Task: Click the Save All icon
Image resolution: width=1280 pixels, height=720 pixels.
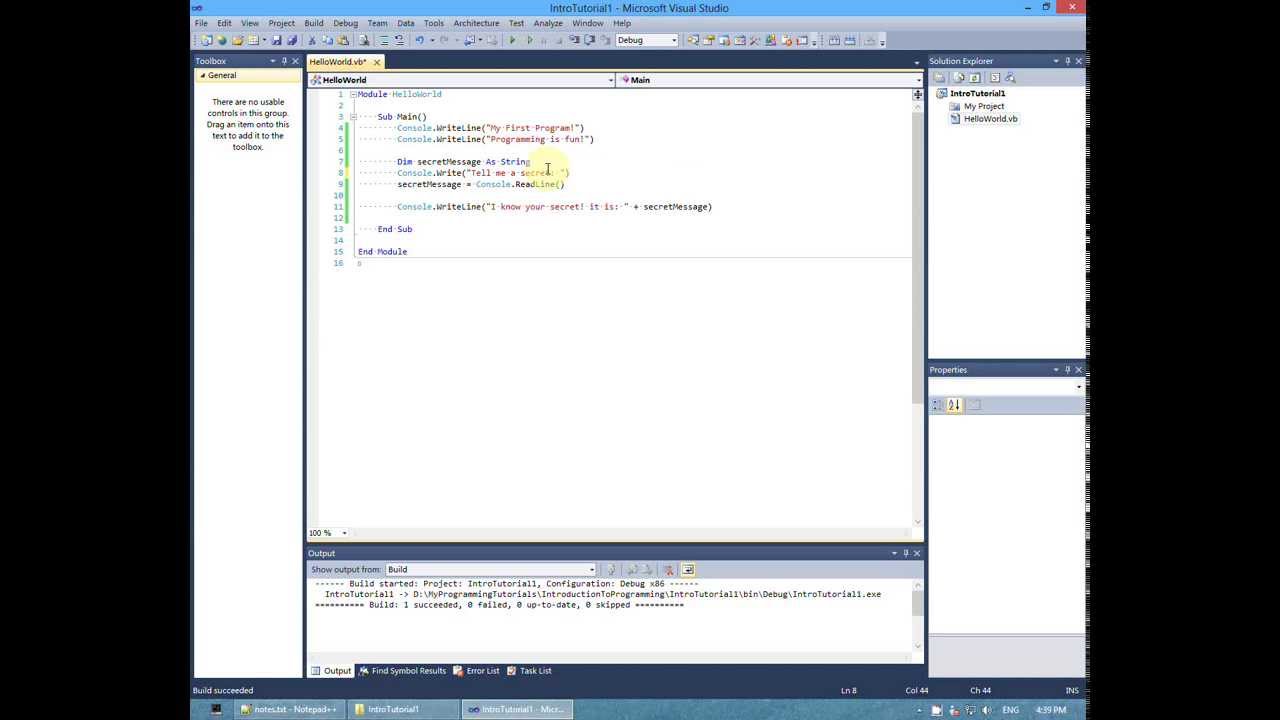Action: click(292, 40)
